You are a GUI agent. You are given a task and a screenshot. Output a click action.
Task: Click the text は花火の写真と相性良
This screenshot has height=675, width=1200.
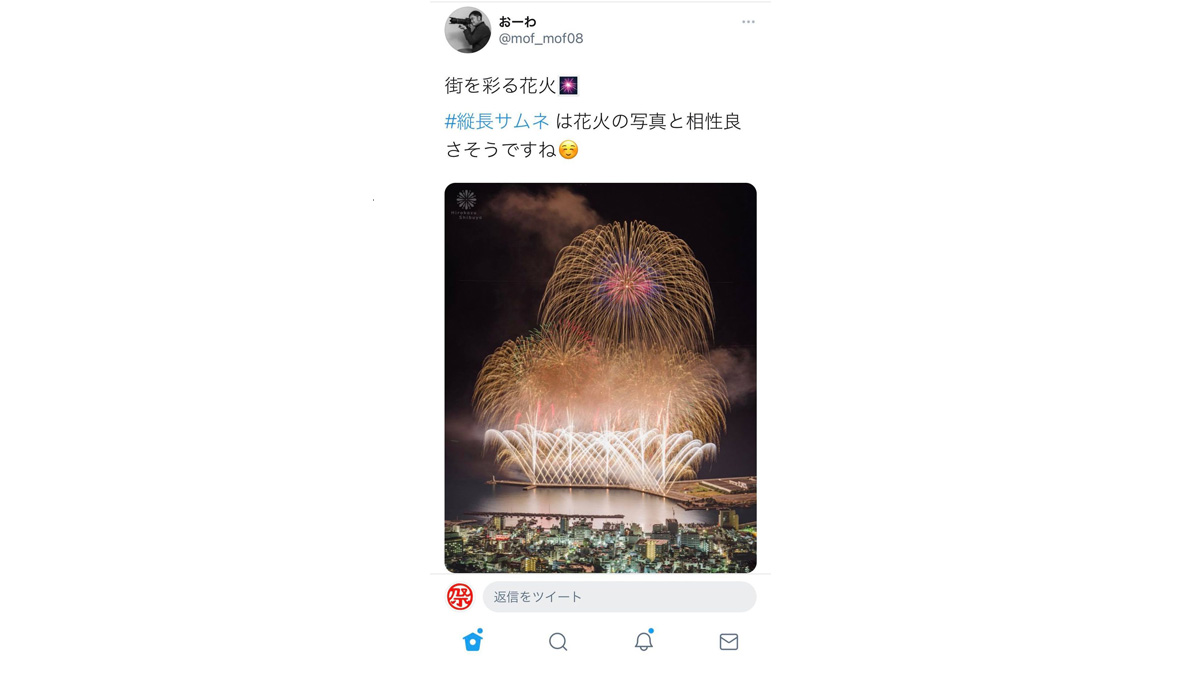coord(648,121)
